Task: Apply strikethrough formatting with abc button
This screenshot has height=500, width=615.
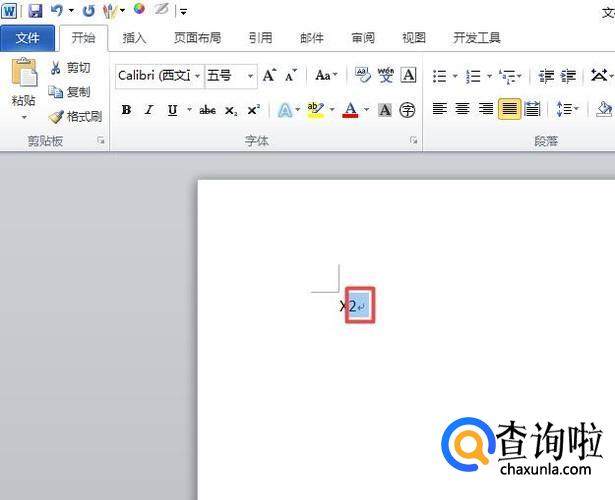Action: pyautogui.click(x=207, y=110)
